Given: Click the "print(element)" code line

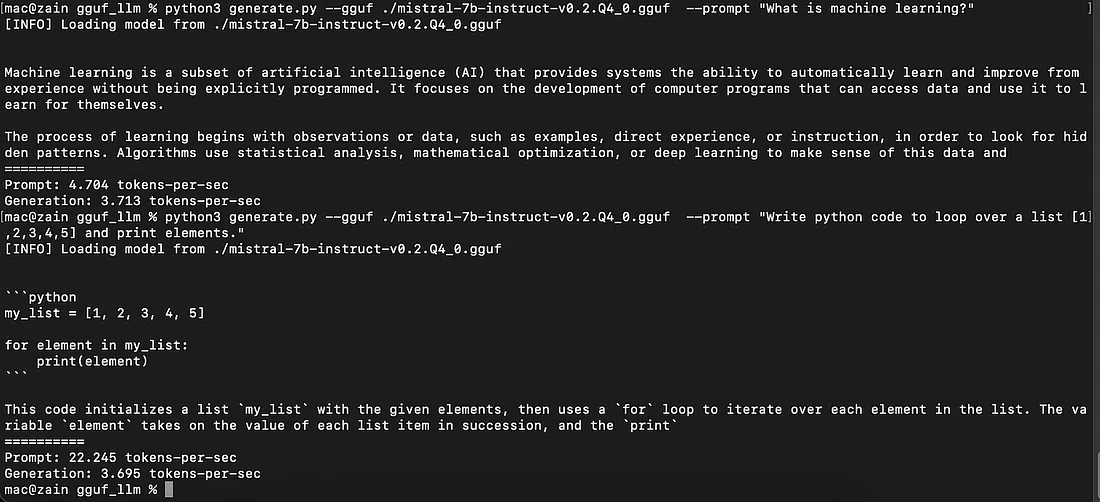Looking at the screenshot, I should tap(92, 361).
